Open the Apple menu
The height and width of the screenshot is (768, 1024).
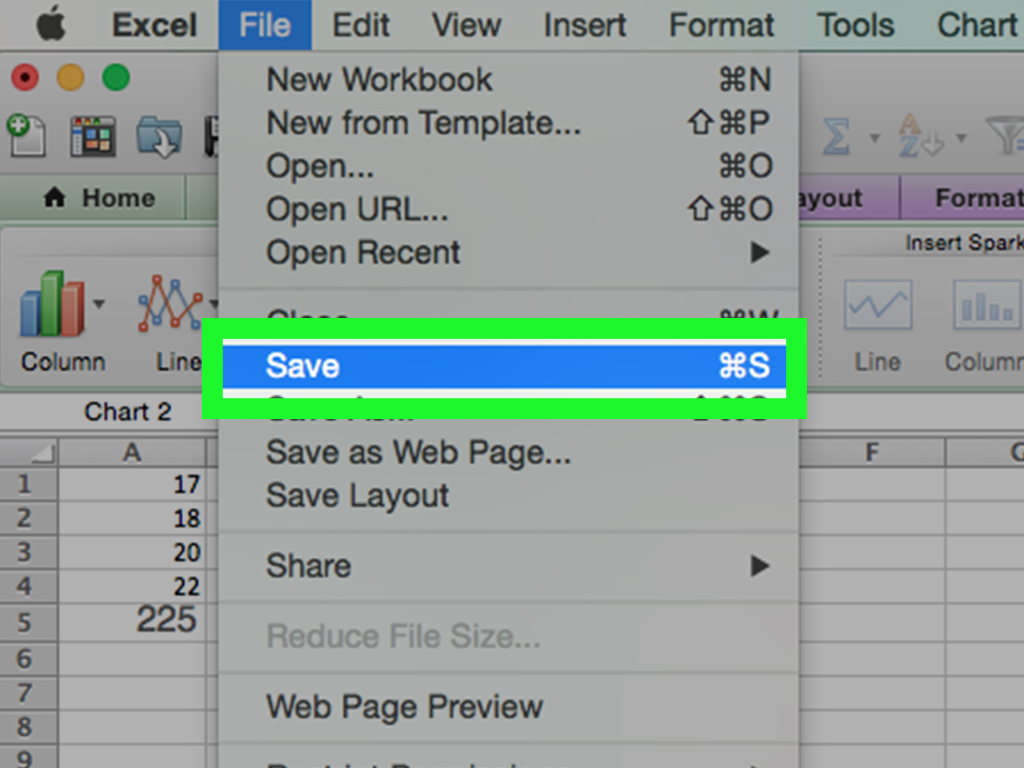click(x=51, y=25)
